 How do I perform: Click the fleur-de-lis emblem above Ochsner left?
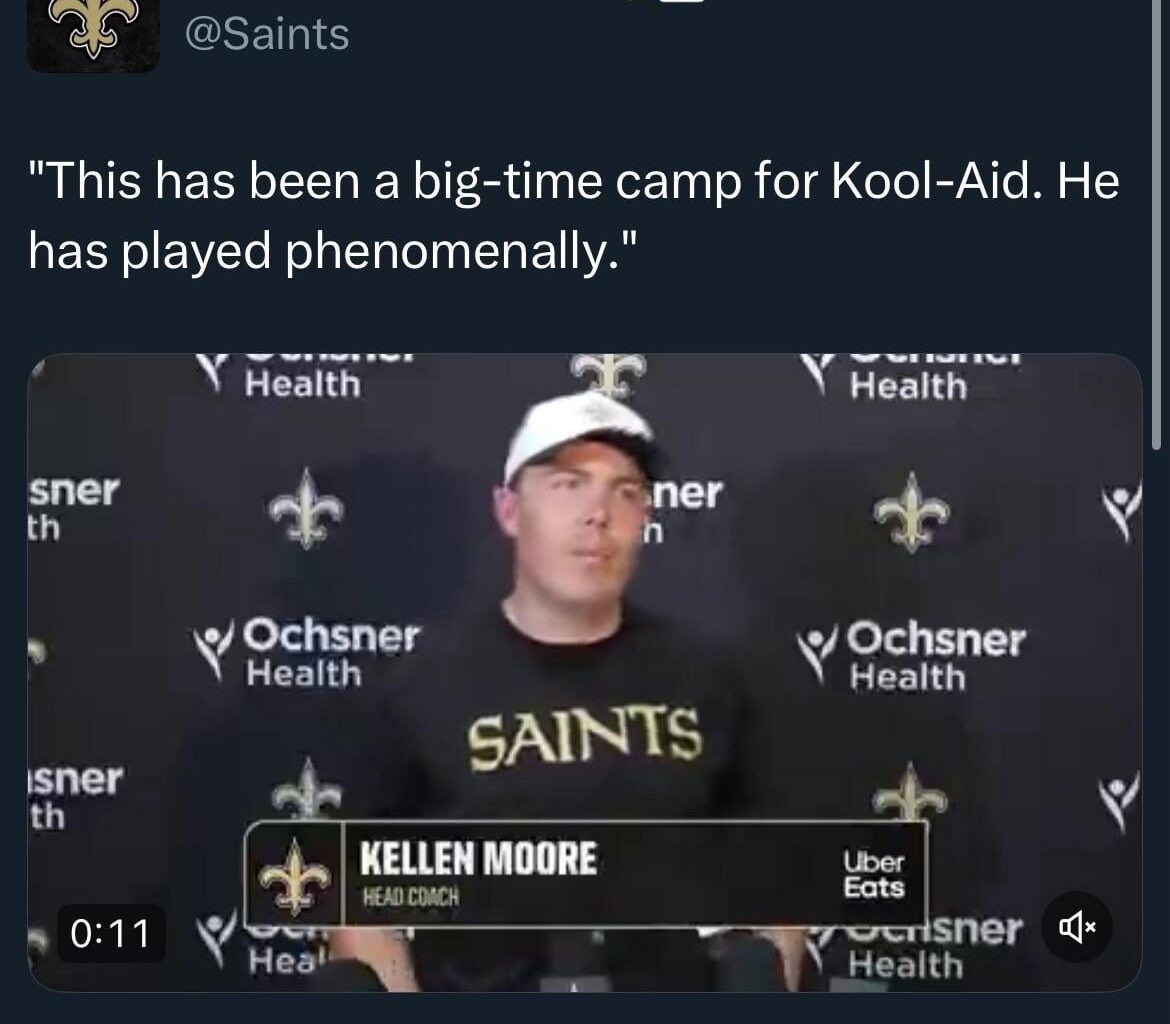pos(307,508)
